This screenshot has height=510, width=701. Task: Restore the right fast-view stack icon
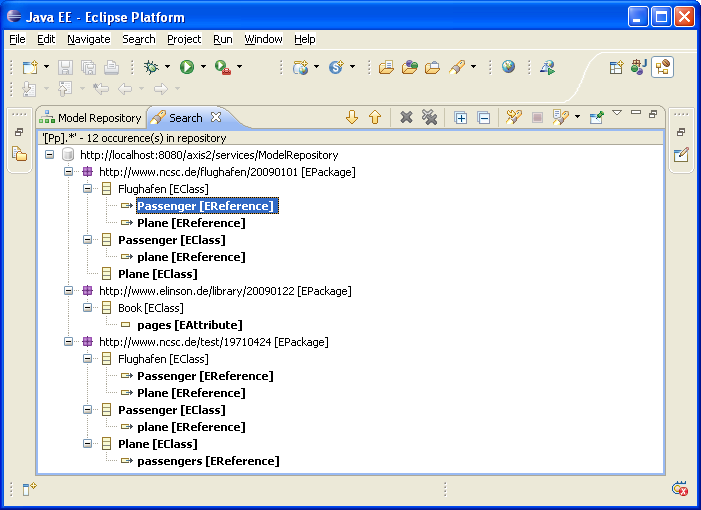[x=681, y=132]
